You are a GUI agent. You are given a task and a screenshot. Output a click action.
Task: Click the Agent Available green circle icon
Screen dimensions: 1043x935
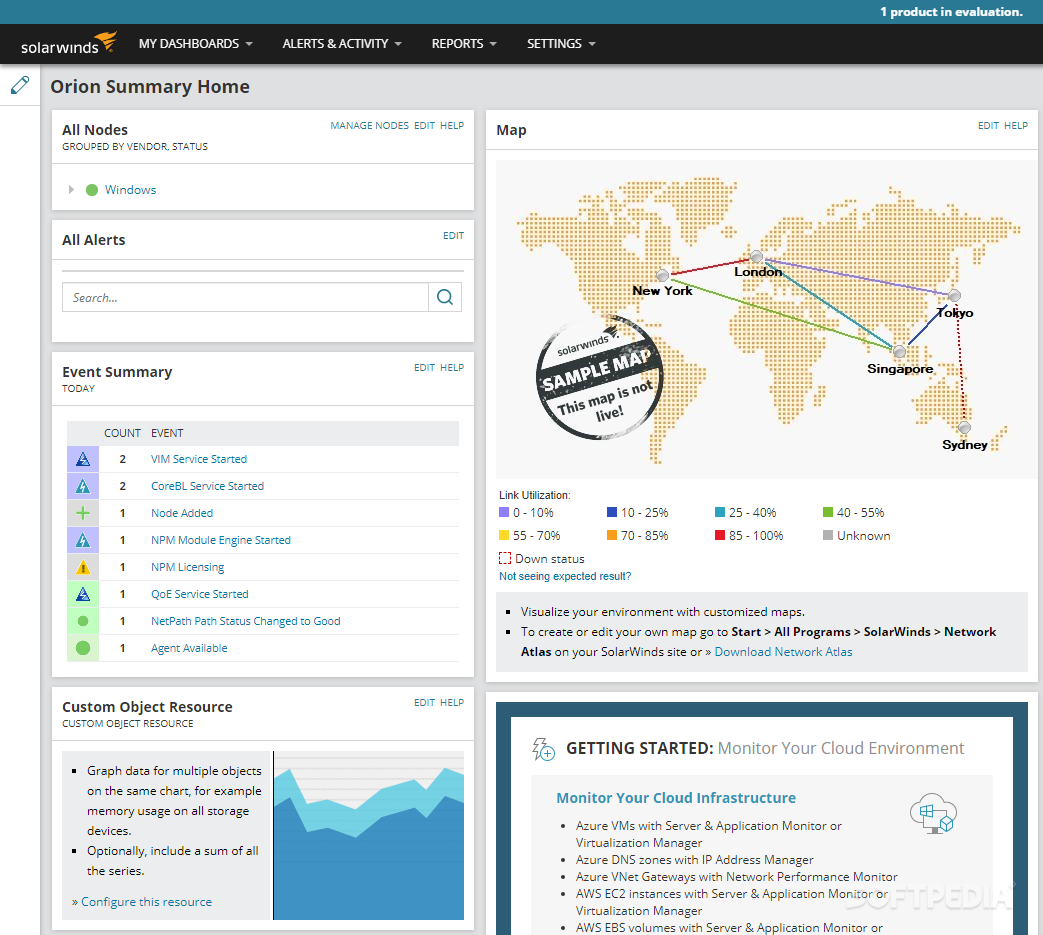tap(82, 648)
